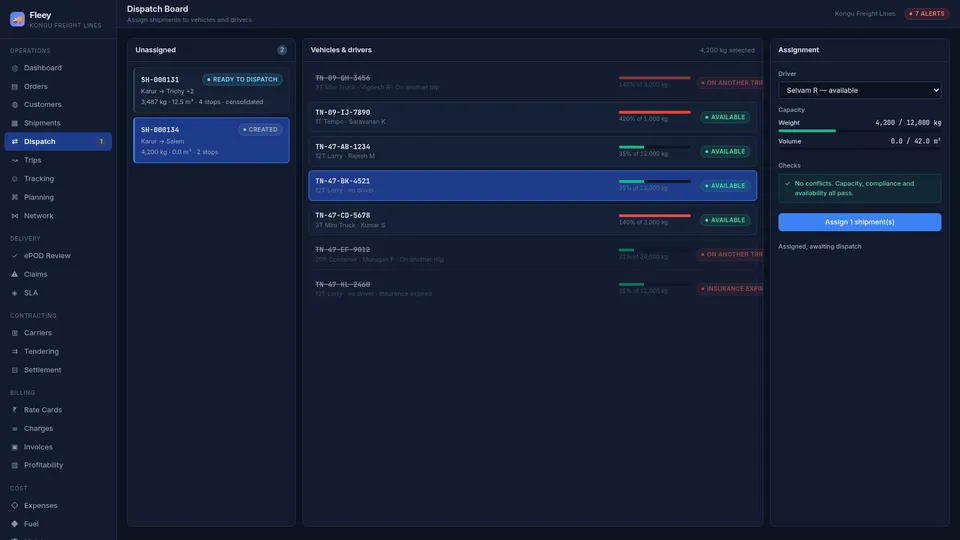Screen dimensions: 960x540
Task: Click the Shipments sidebar icon
Action: click(x=15, y=123)
